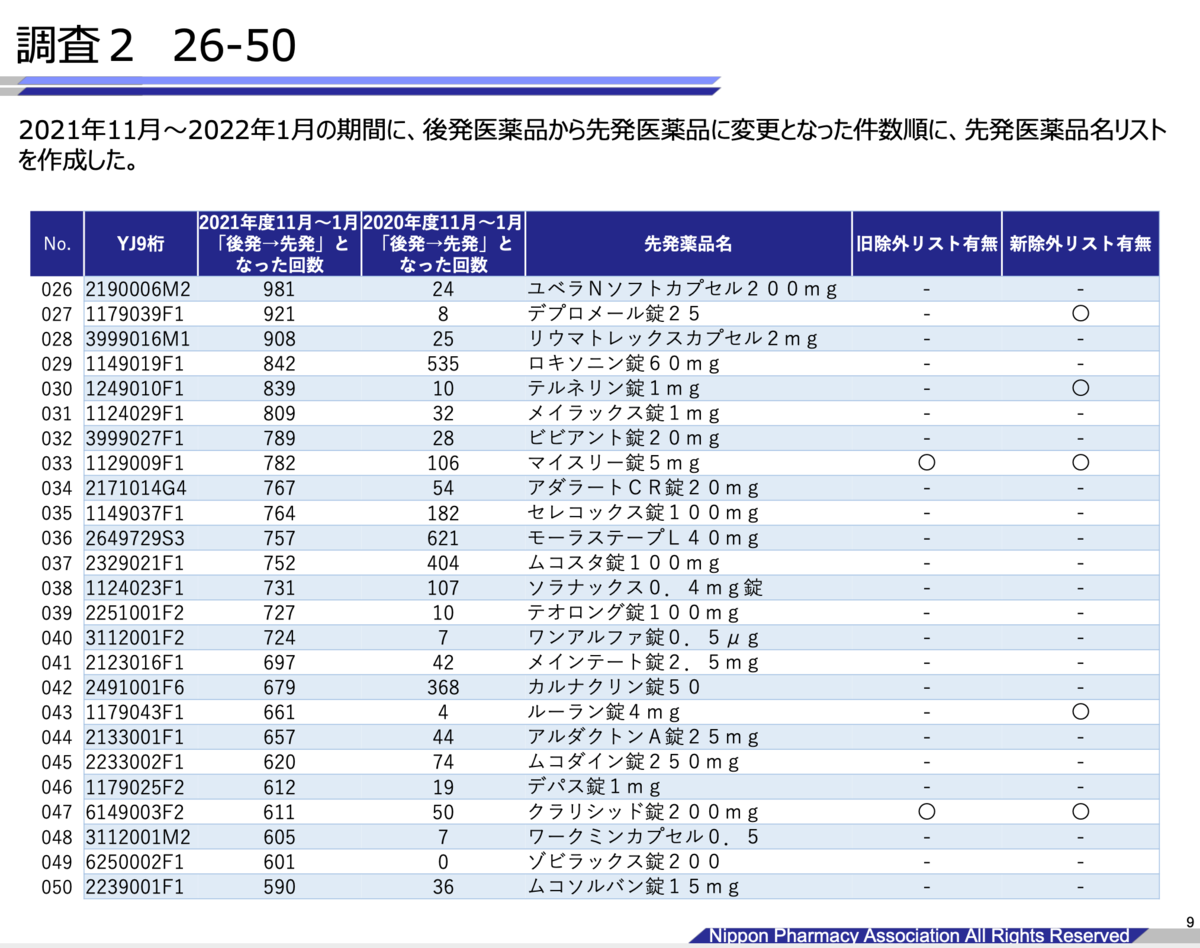Click the '先発薬品名' column header
The height and width of the screenshot is (948, 1200).
point(687,243)
